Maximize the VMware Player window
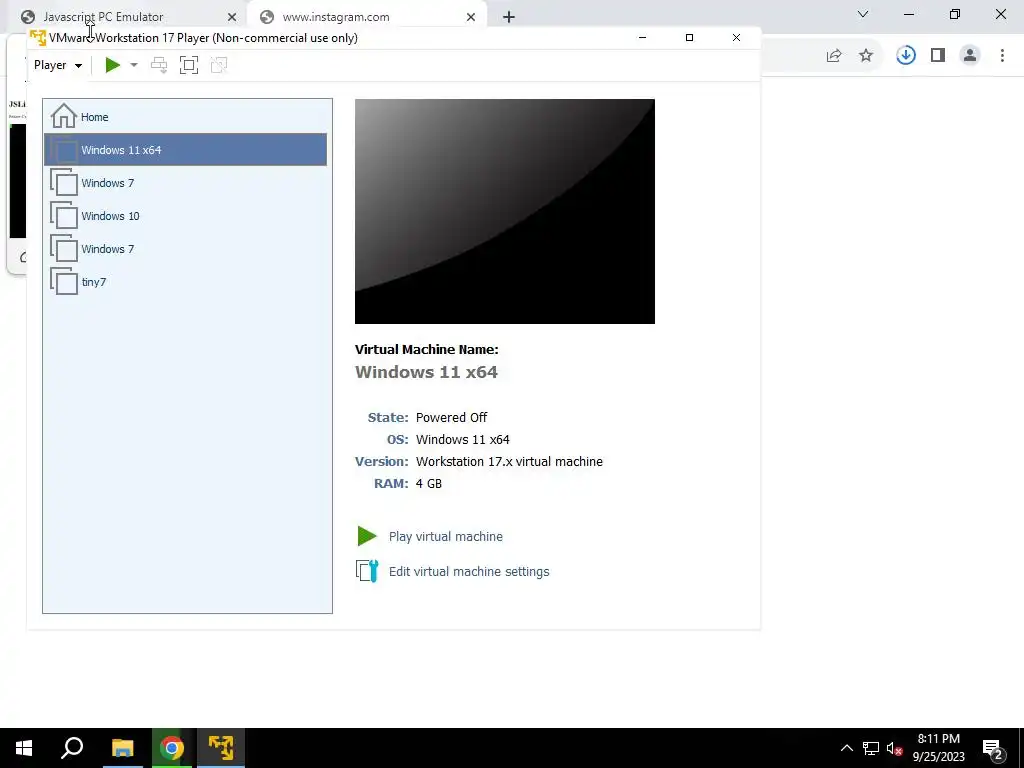 (689, 38)
